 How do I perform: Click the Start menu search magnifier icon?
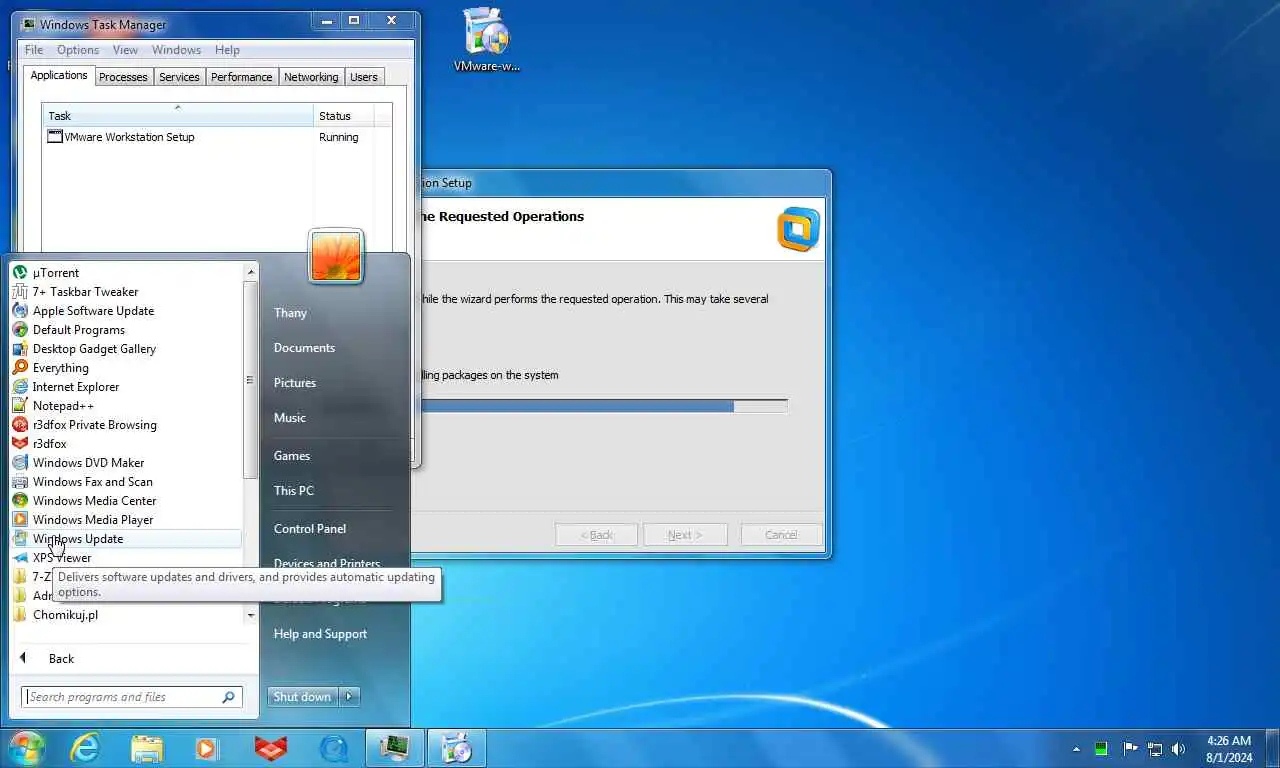tap(229, 697)
